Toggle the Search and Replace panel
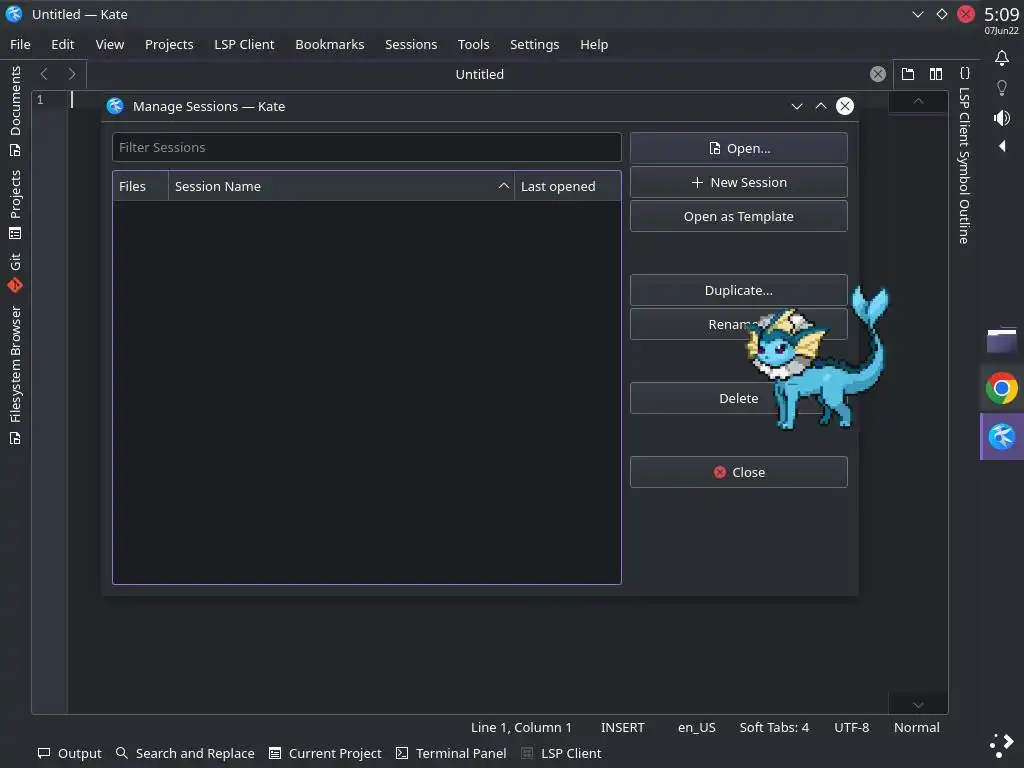Viewport: 1024px width, 768px height. point(185,754)
